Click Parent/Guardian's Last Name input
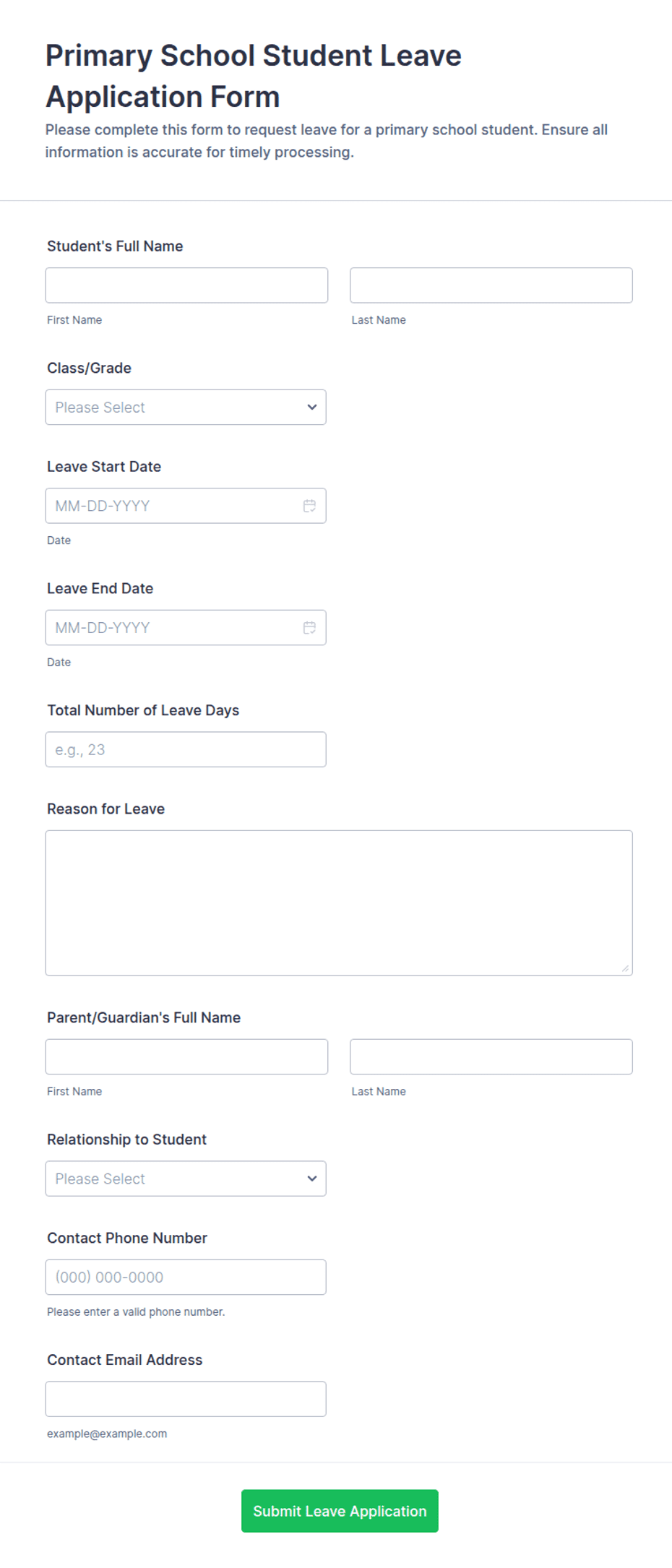This screenshot has width=672, height=1568. [491, 1056]
